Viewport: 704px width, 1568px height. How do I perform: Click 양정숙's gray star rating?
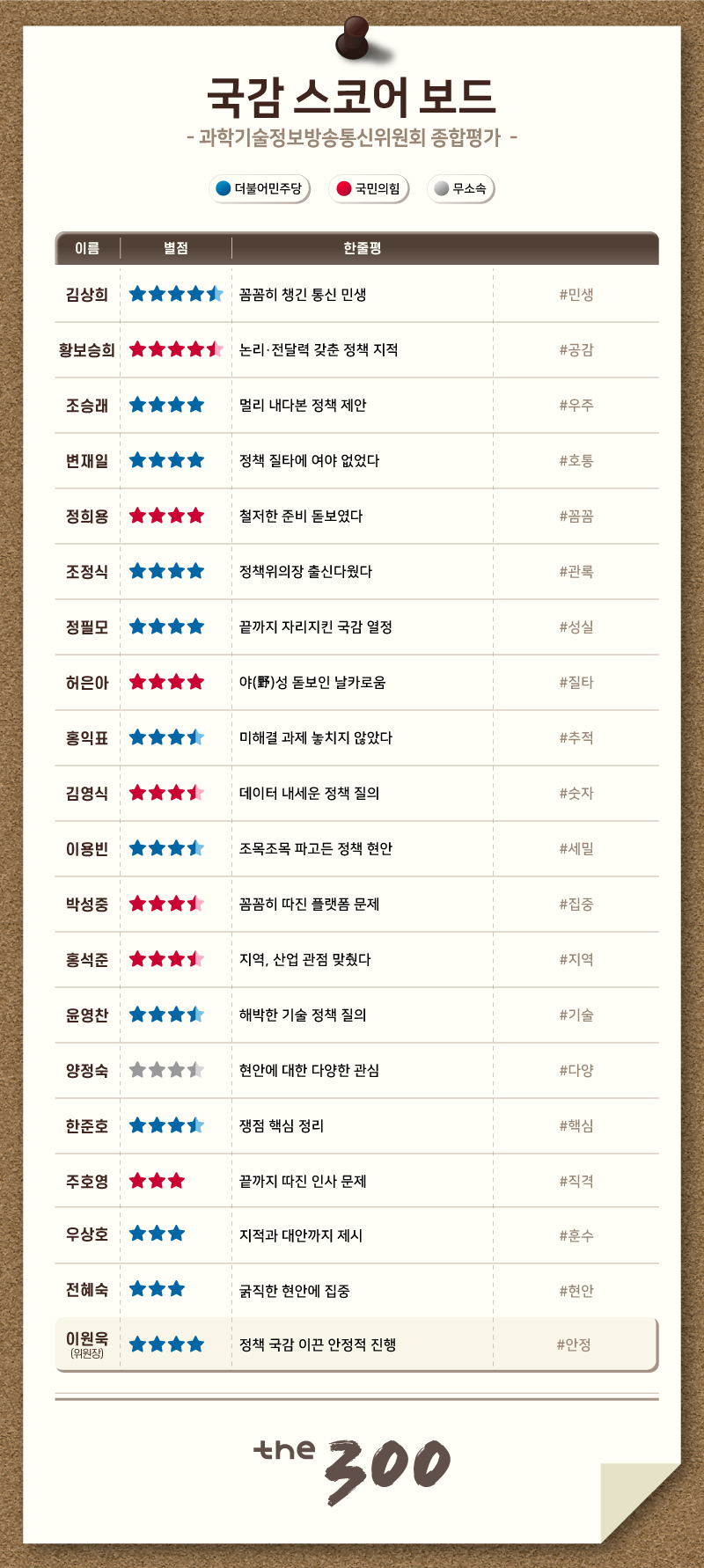click(x=166, y=1070)
